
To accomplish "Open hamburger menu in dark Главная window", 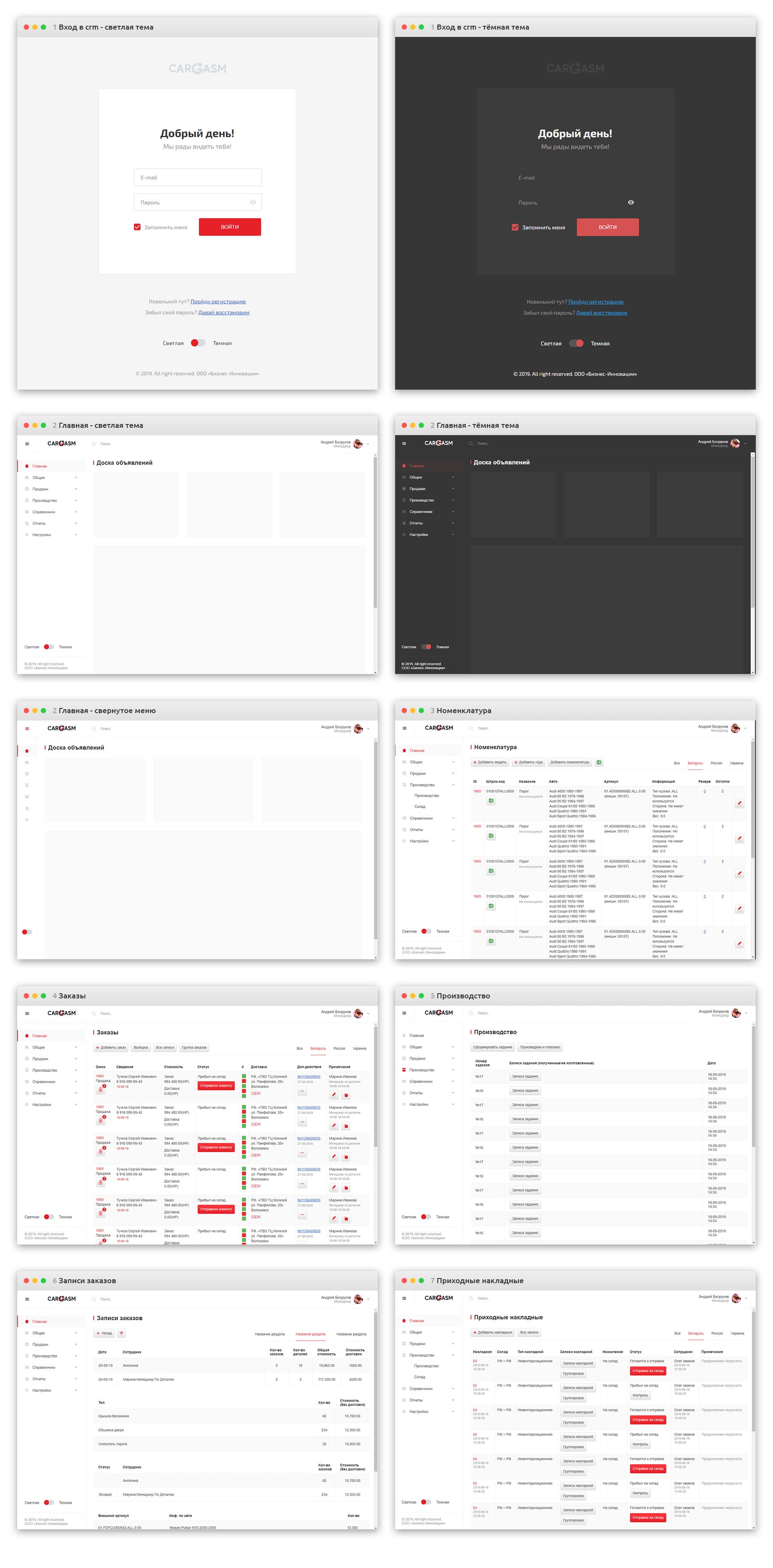I will pos(404,443).
